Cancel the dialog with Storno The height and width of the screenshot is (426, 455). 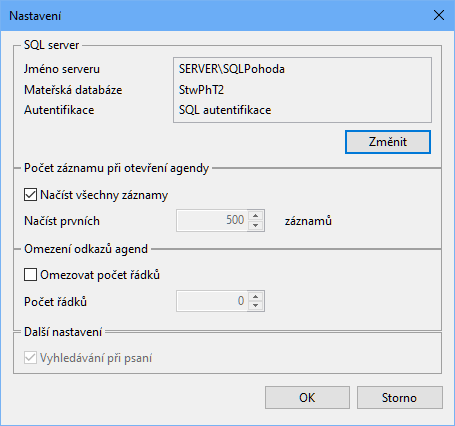coord(400,397)
